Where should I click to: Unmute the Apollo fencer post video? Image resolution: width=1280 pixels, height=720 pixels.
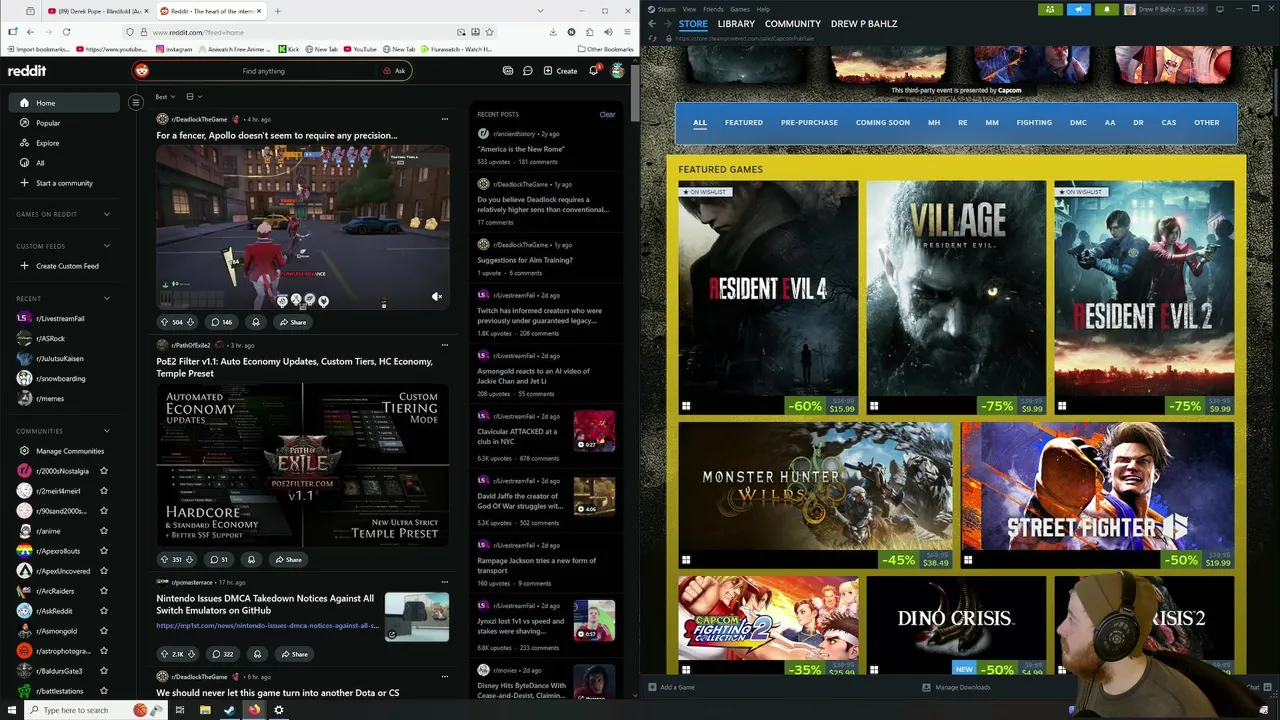(436, 297)
